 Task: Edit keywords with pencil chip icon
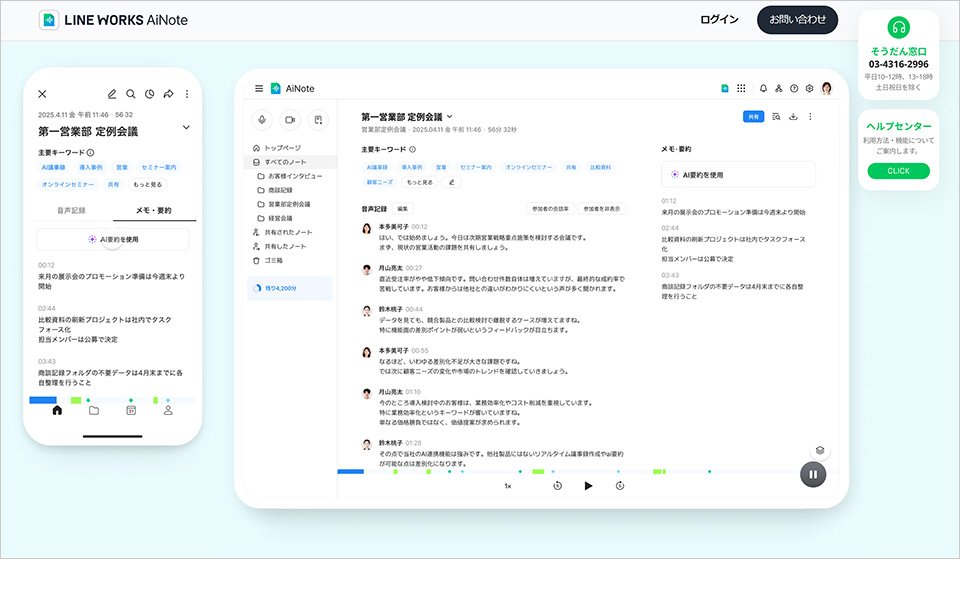[x=452, y=182]
